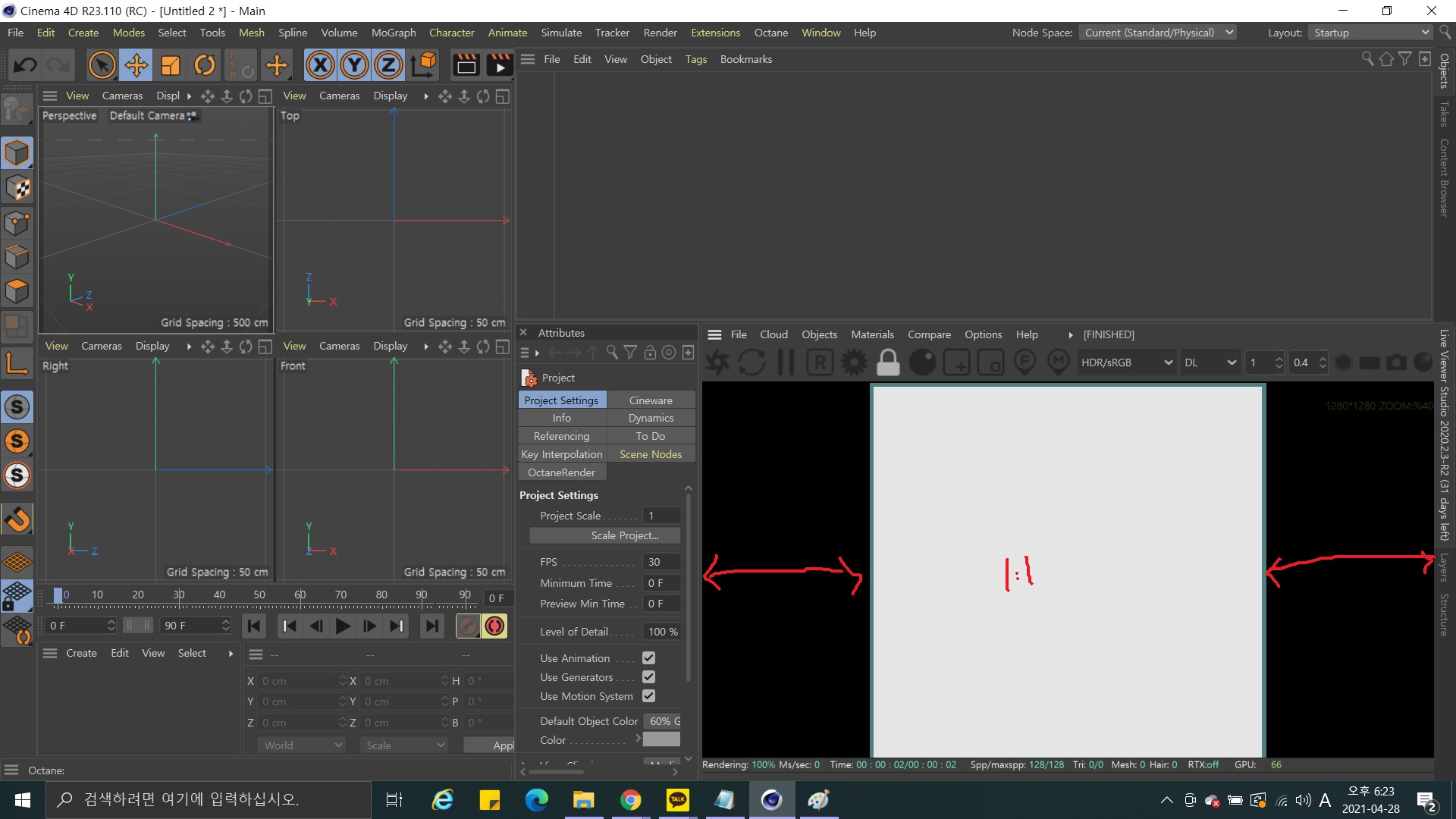Open Layout dropdown in top right
1456x819 pixels.
pyautogui.click(x=1373, y=32)
